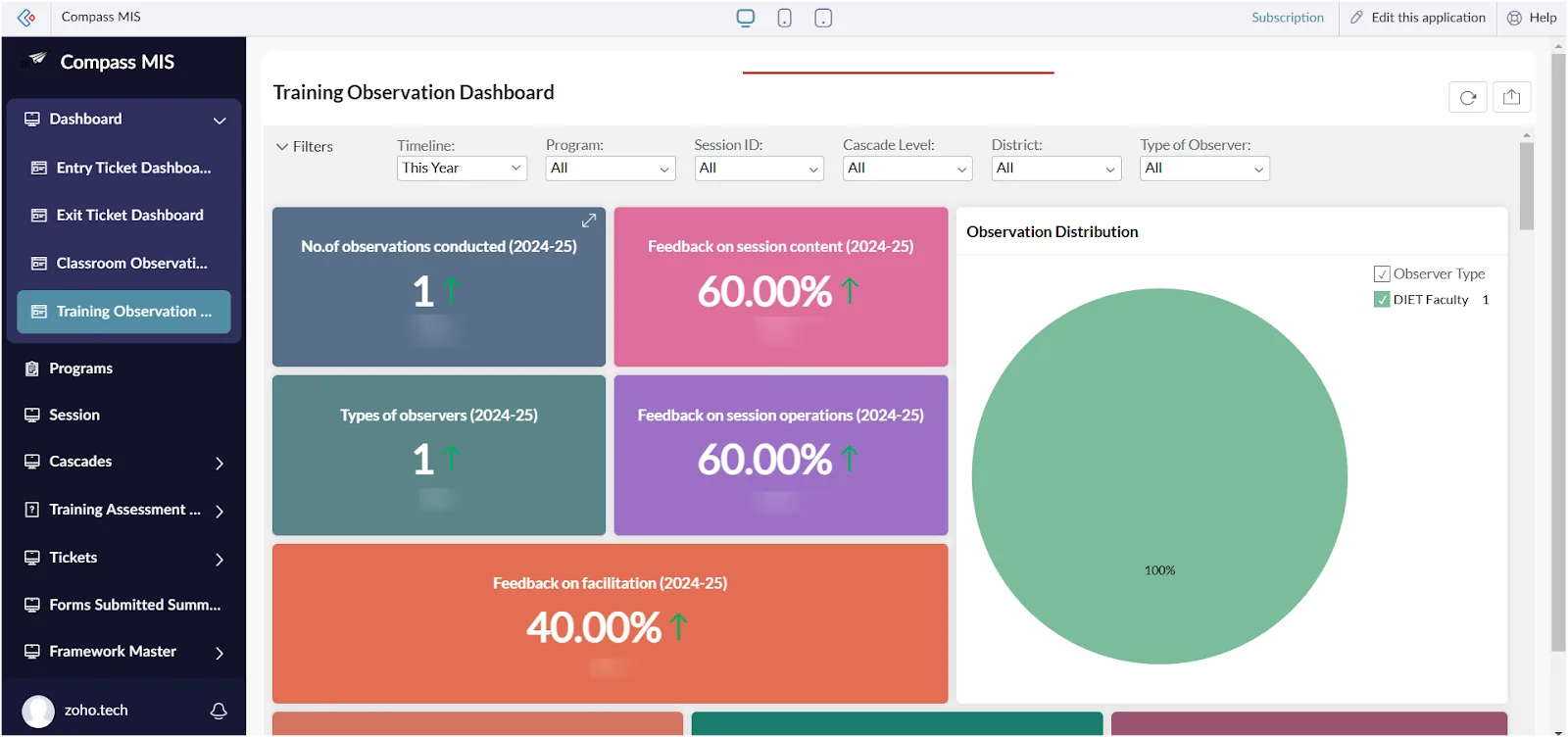The width and height of the screenshot is (1568, 737).
Task: Expand the Training Assessment submenu arrow
Action: click(220, 511)
